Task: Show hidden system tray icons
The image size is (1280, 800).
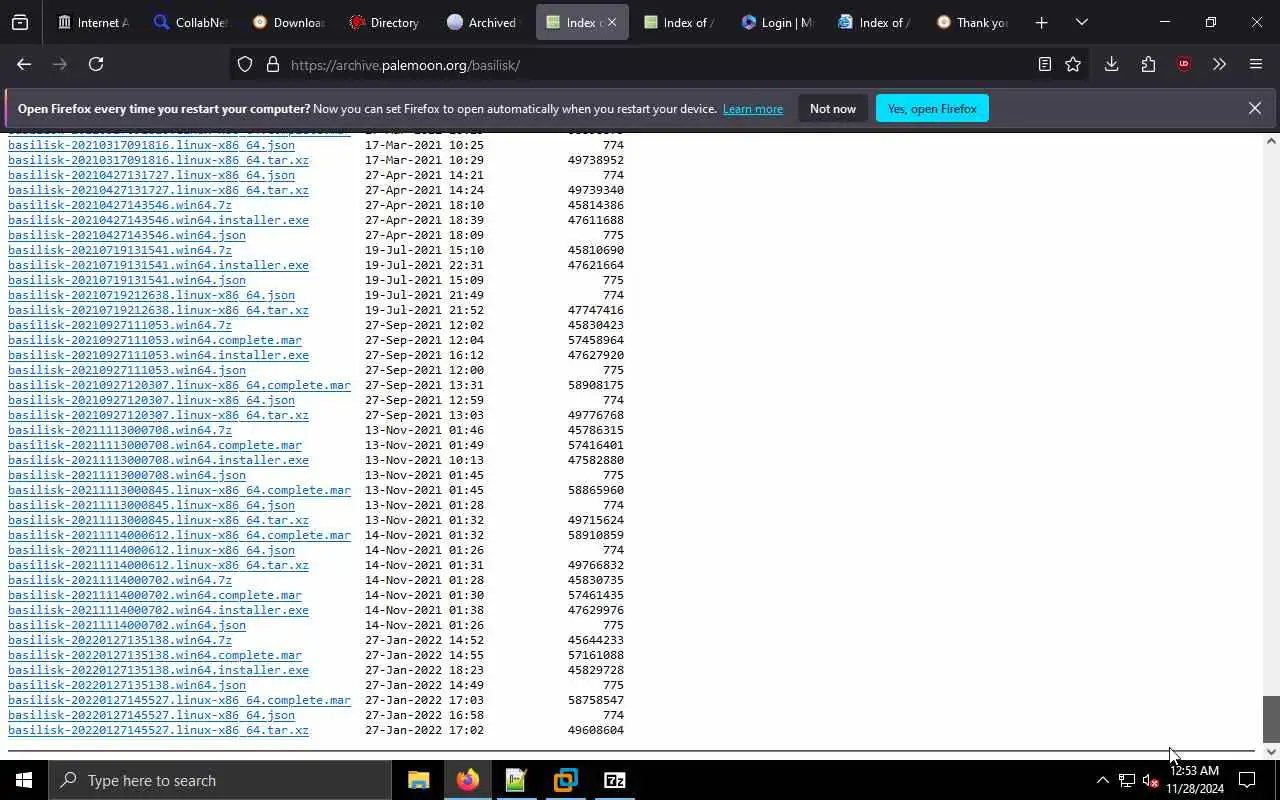Action: tap(1102, 780)
